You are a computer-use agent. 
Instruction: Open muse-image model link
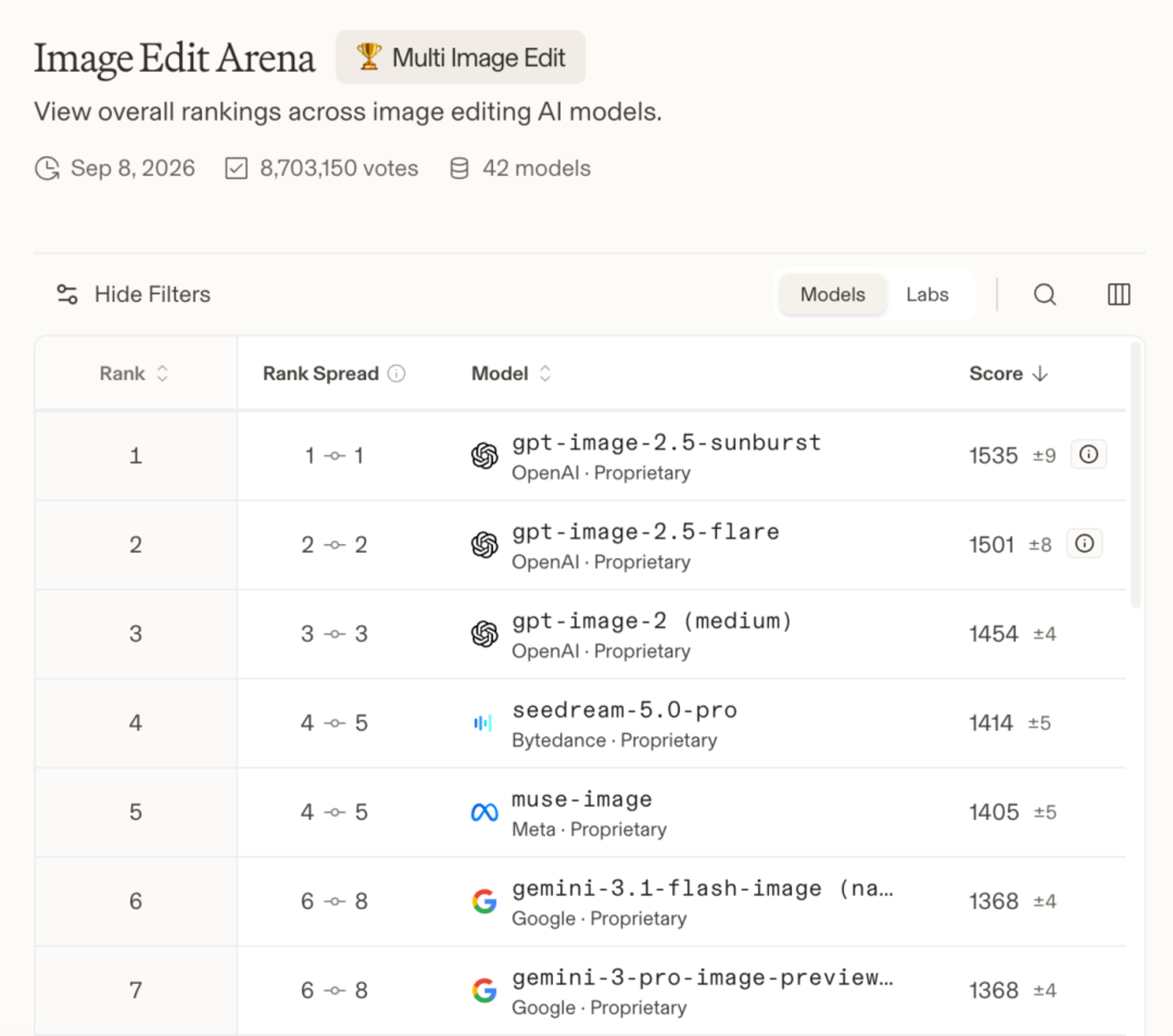pyautogui.click(x=582, y=799)
